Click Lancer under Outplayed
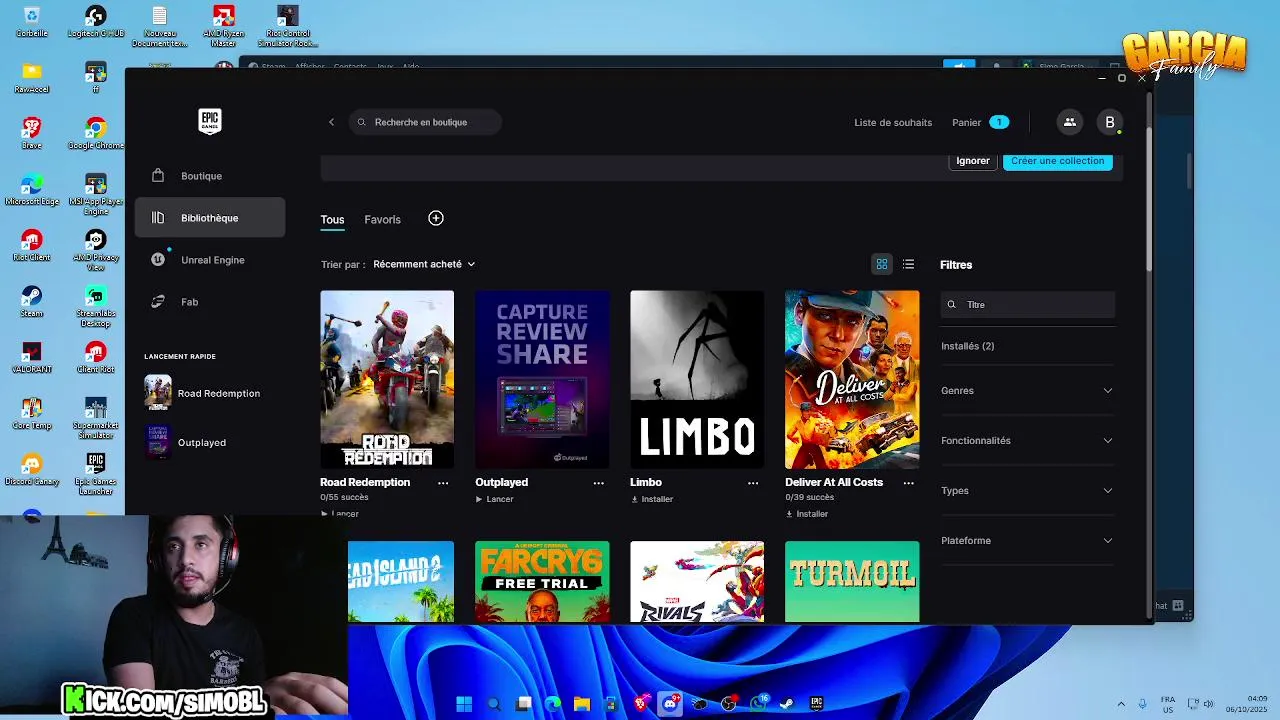Image resolution: width=1280 pixels, height=720 pixels. tap(494, 499)
